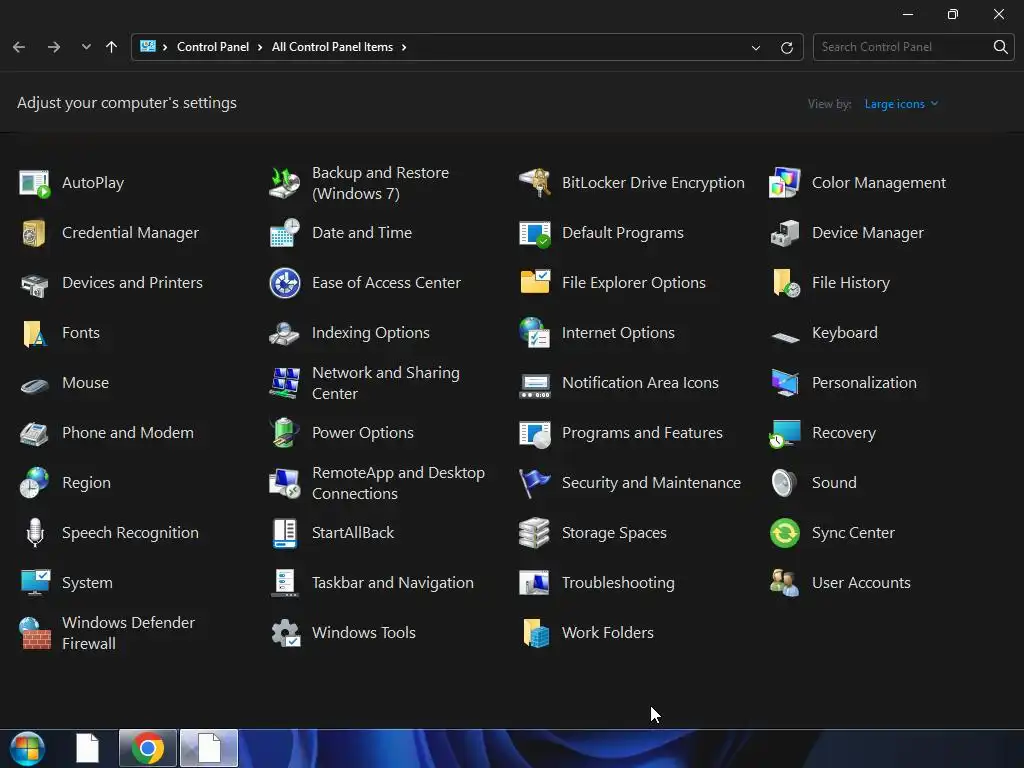
Task: Open Speech Recognition microphone icon
Action: pyautogui.click(x=35, y=533)
